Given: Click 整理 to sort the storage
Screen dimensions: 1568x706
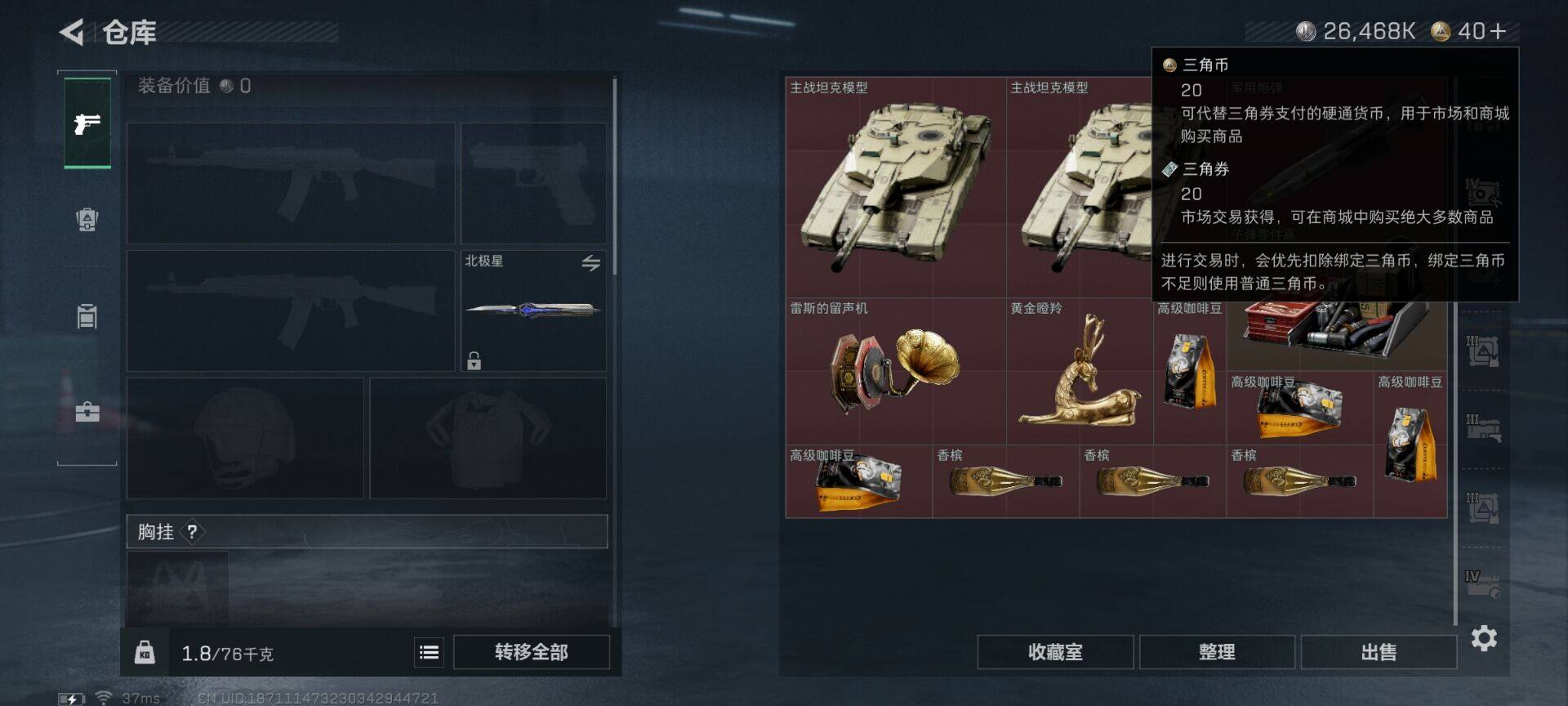Looking at the screenshot, I should (1217, 652).
